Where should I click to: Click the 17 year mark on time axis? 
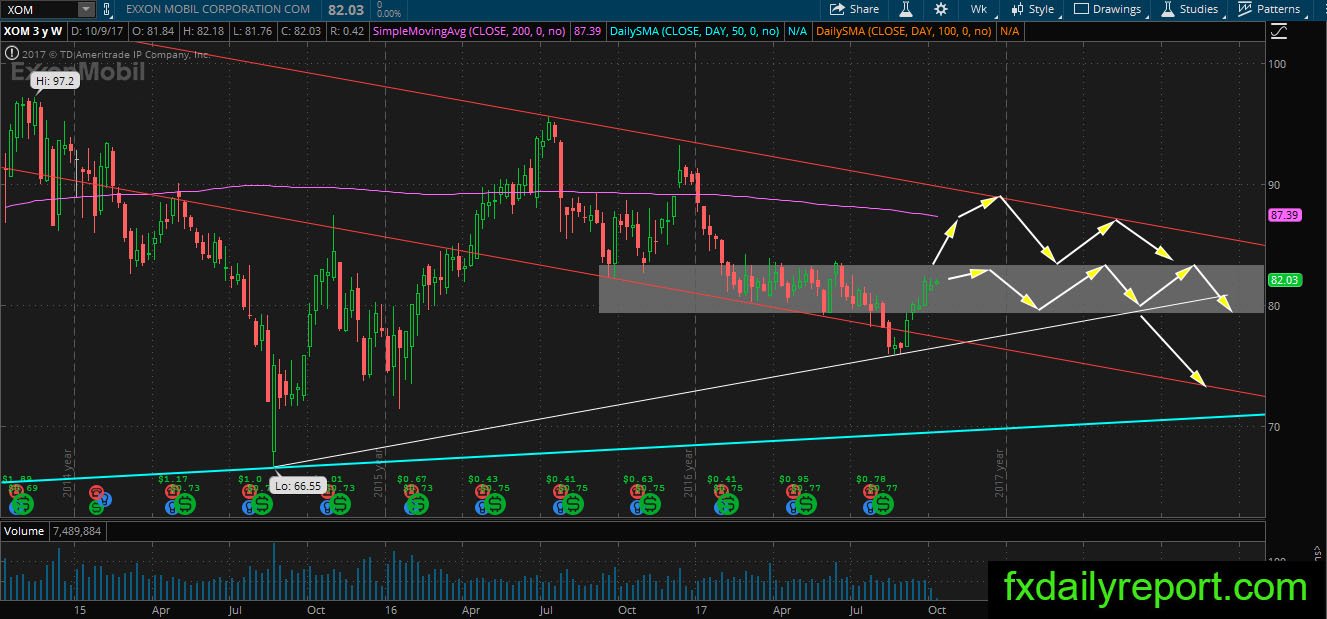tap(701, 609)
